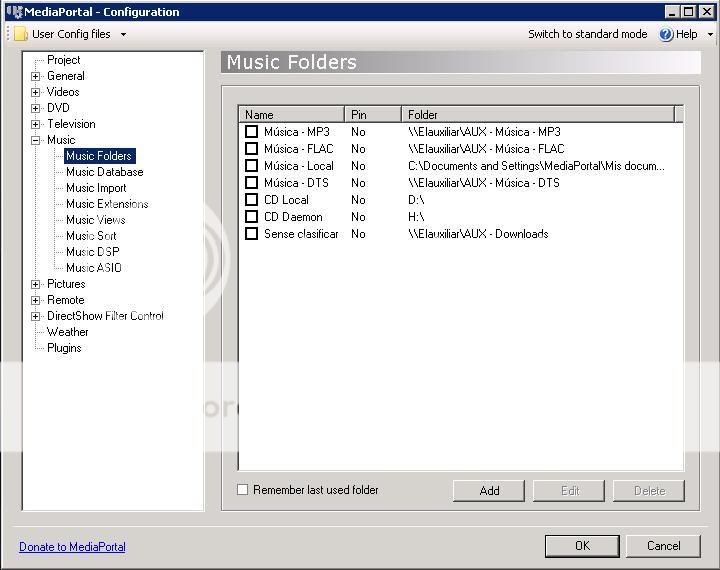Maximize the MediaPortal Configuration window
Screen dimensions: 720x570
(x=688, y=11)
